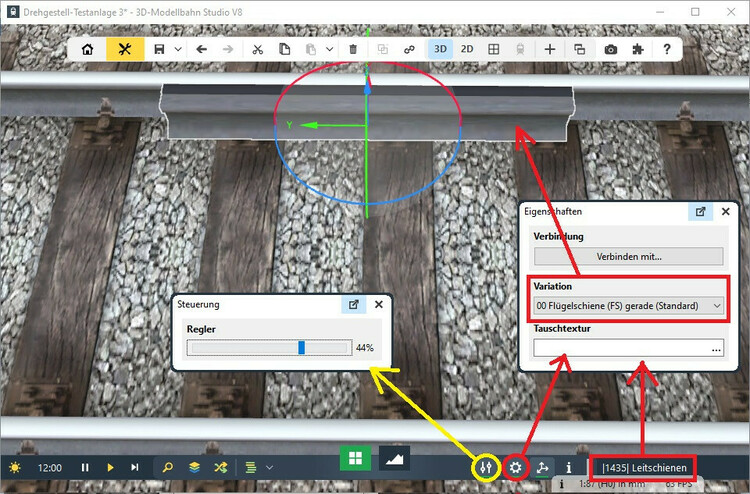Open properties gear icon
Image resolution: width=750 pixels, height=494 pixels.
515,467
